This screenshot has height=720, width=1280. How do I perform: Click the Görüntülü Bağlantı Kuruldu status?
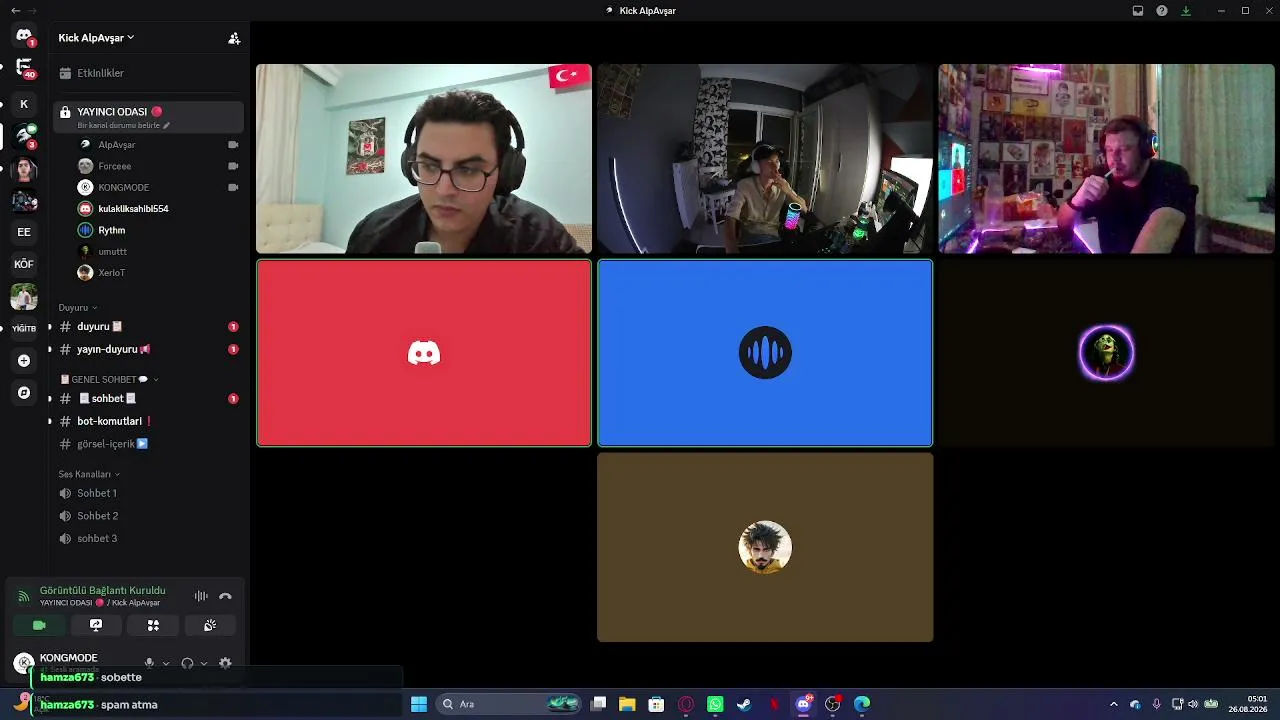tap(102, 590)
